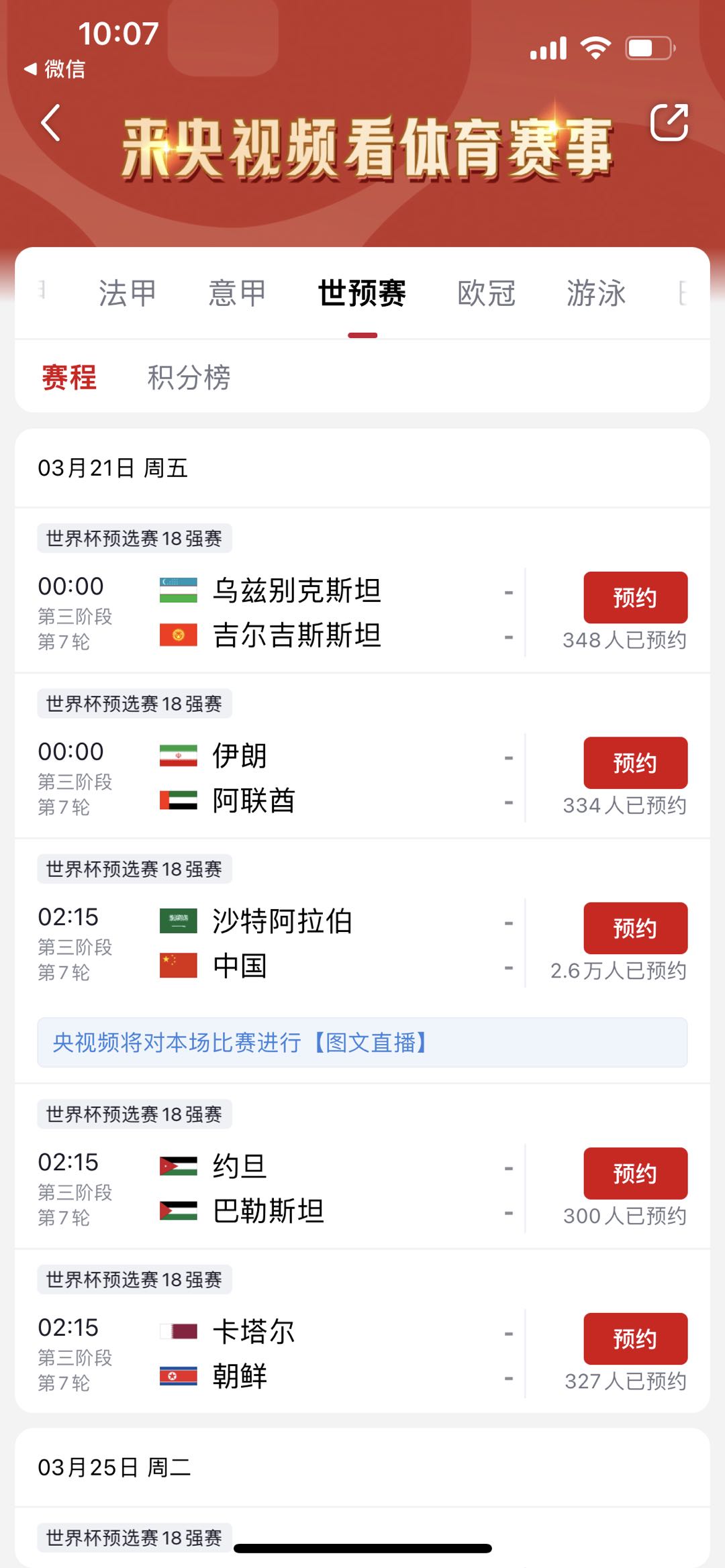Tap the Uzbekistan flag icon
Image resolution: width=725 pixels, height=1568 pixels.
click(178, 590)
